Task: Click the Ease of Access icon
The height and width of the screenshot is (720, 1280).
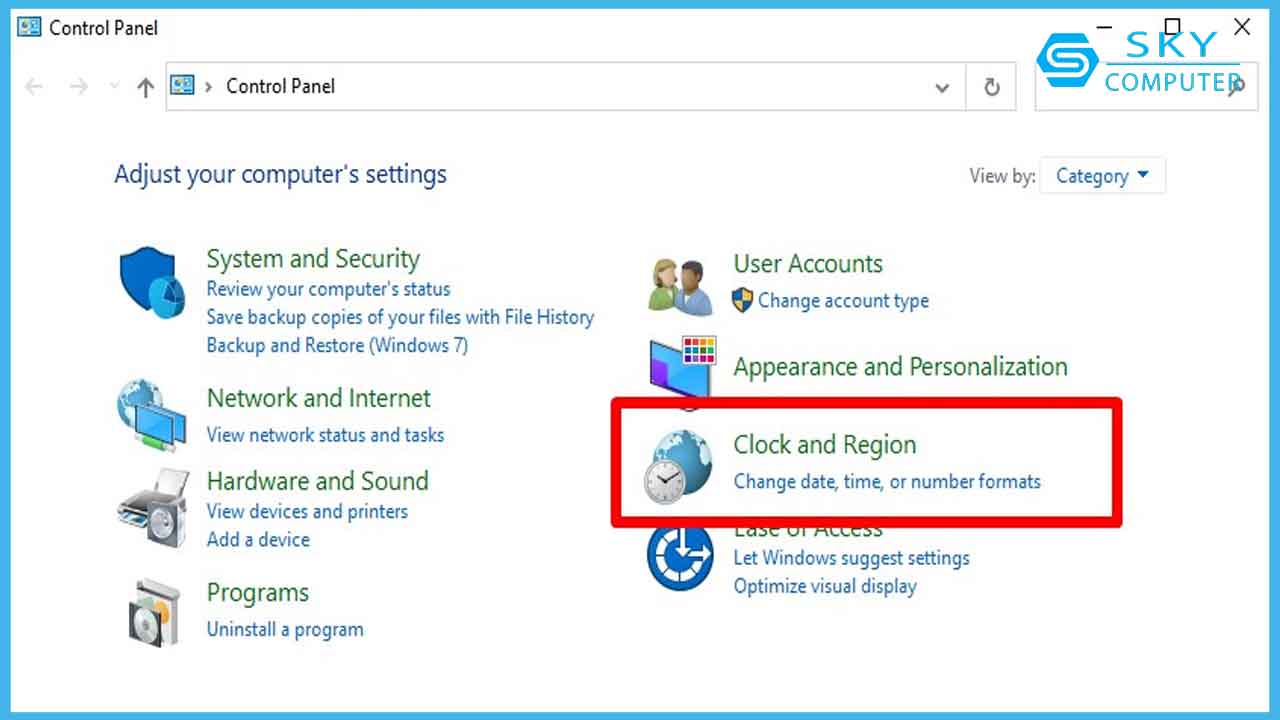Action: 679,557
